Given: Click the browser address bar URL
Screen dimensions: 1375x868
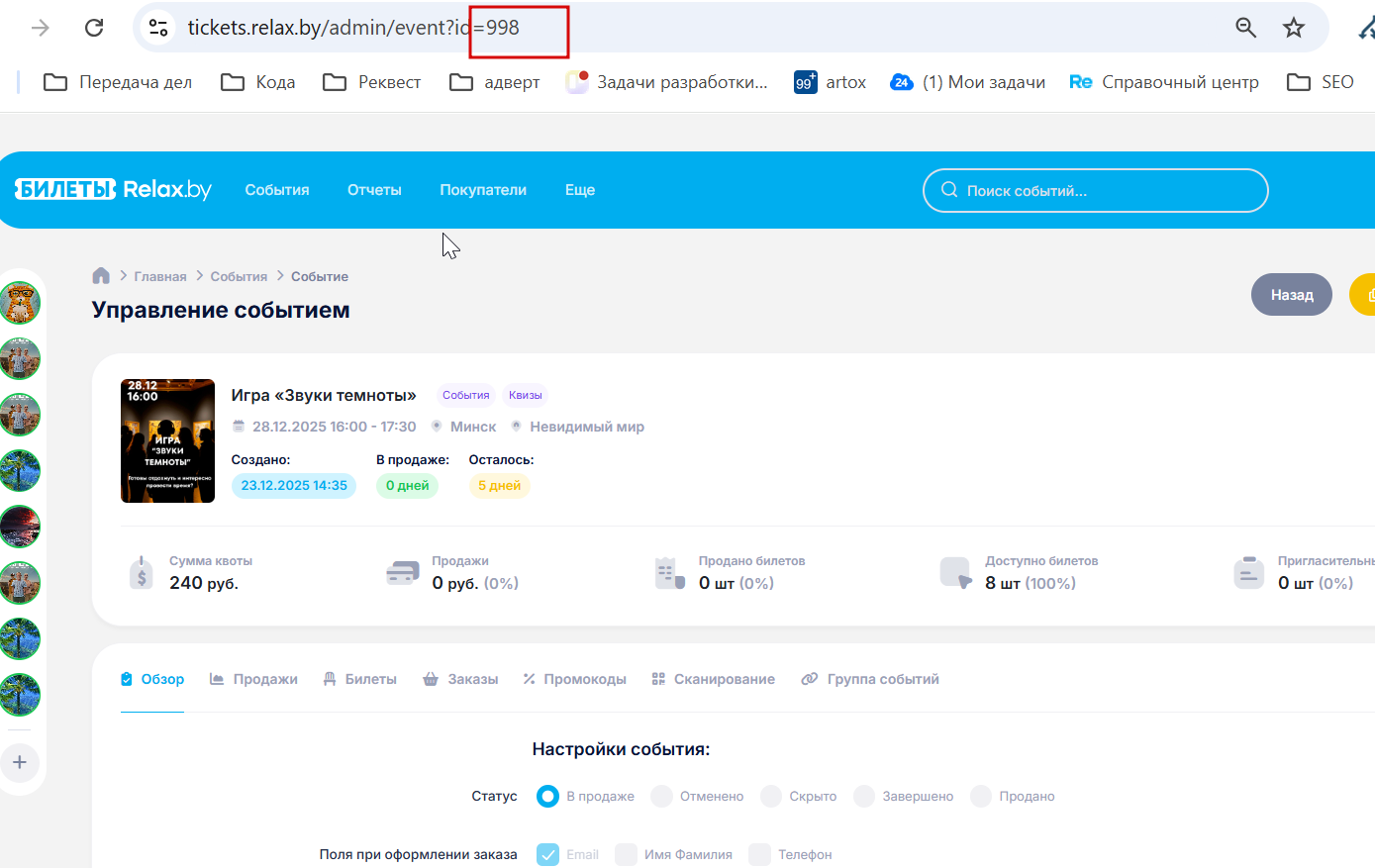Looking at the screenshot, I should pyautogui.click(x=353, y=28).
